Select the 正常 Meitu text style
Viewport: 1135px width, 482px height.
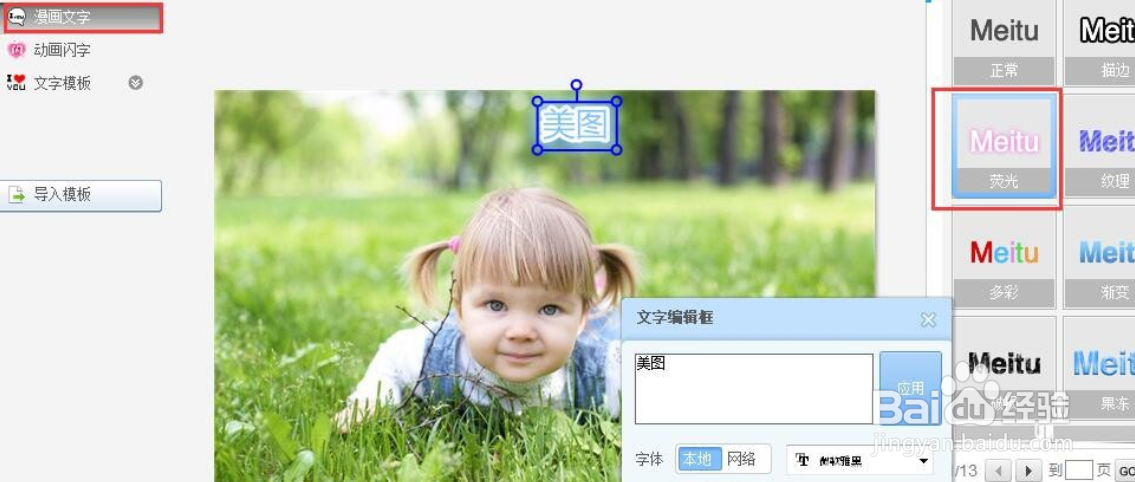pos(1004,41)
